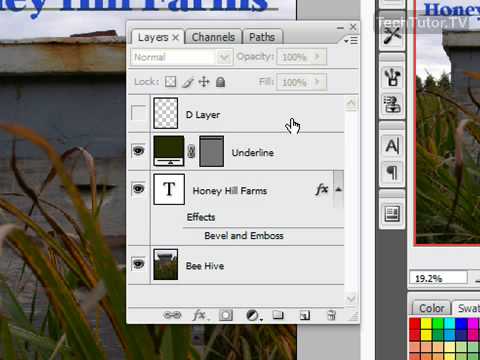Viewport: 480px width, 360px height.
Task: Click the Honey Hill Farms layer name
Action: pos(230,191)
